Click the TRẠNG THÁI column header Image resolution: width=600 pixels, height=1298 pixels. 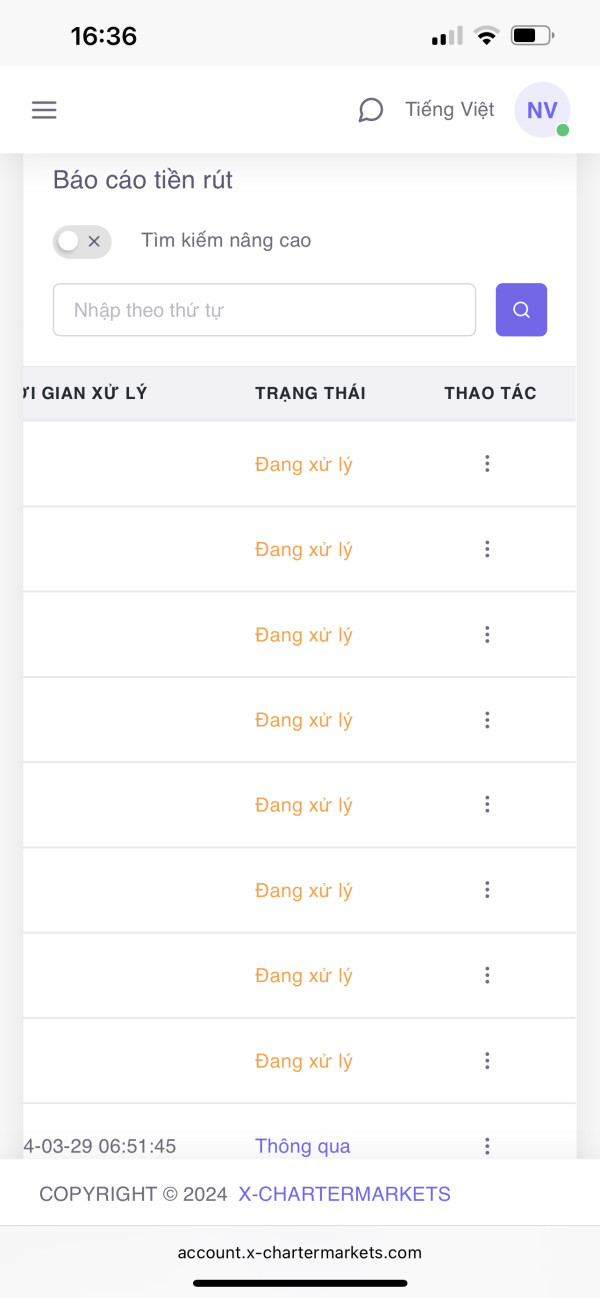point(310,393)
